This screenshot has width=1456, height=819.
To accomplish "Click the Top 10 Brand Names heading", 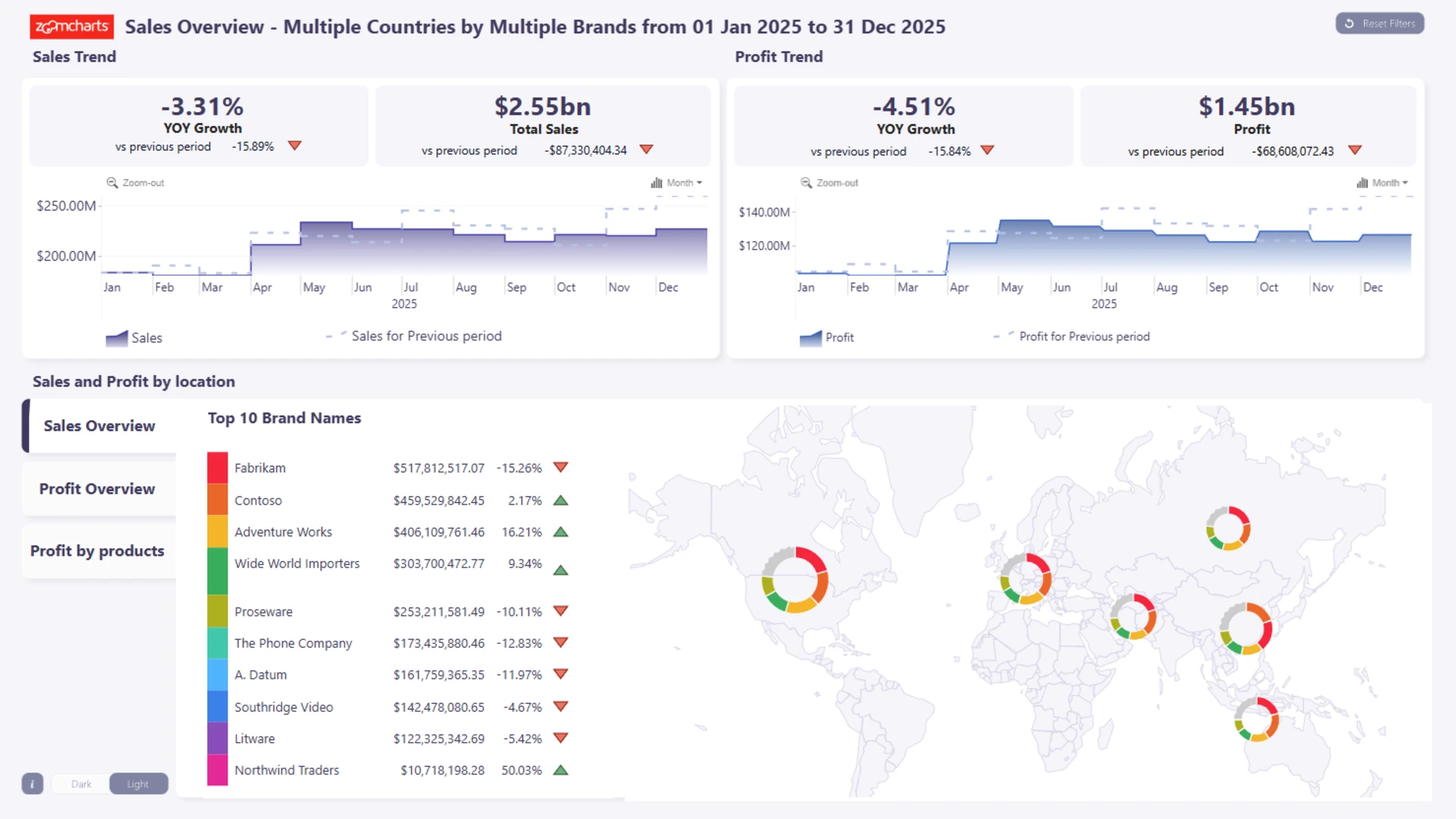I will coord(284,418).
